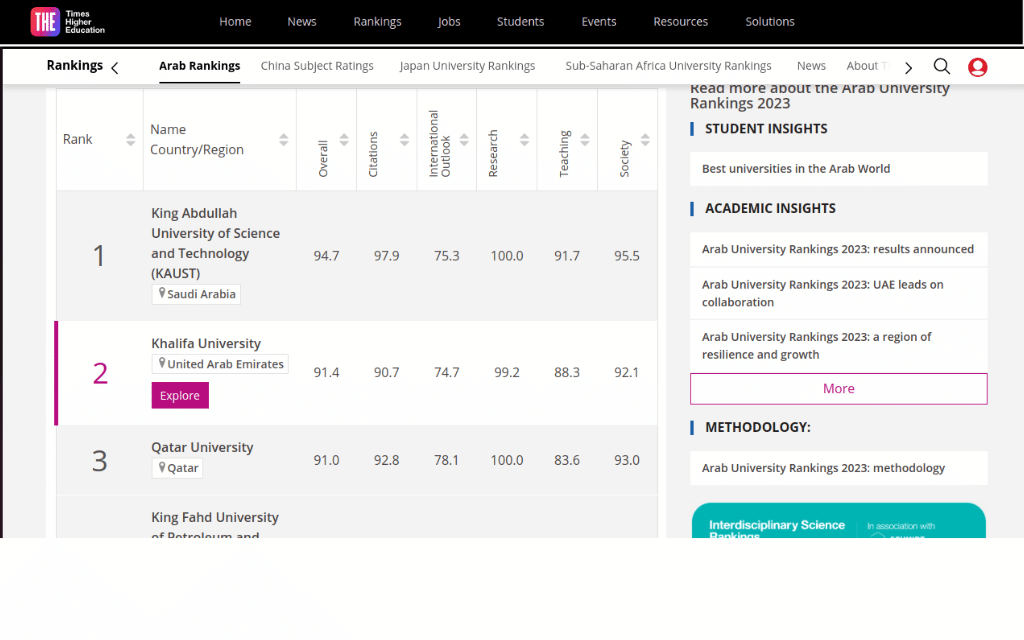Open the search magnifier icon
This screenshot has width=1024, height=640.
[x=941, y=65]
